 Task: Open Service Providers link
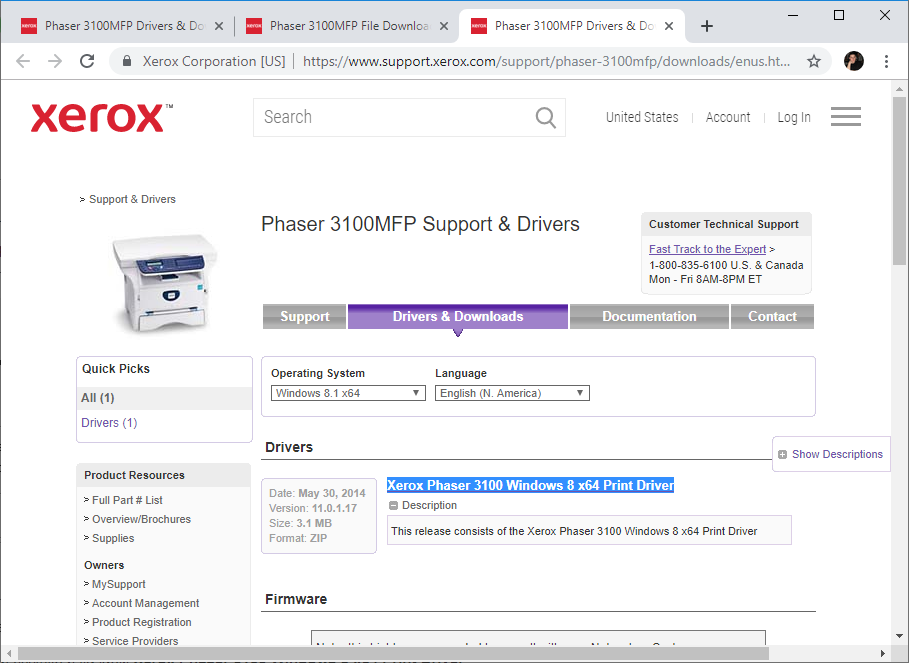pos(135,641)
